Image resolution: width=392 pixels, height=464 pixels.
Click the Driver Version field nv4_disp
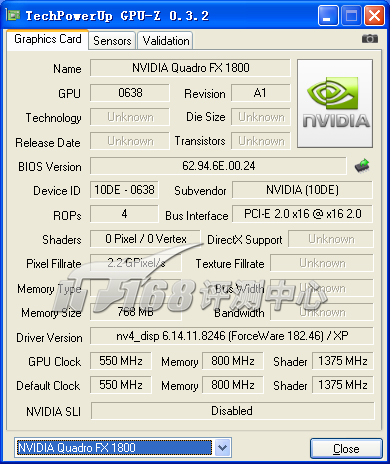point(232,336)
